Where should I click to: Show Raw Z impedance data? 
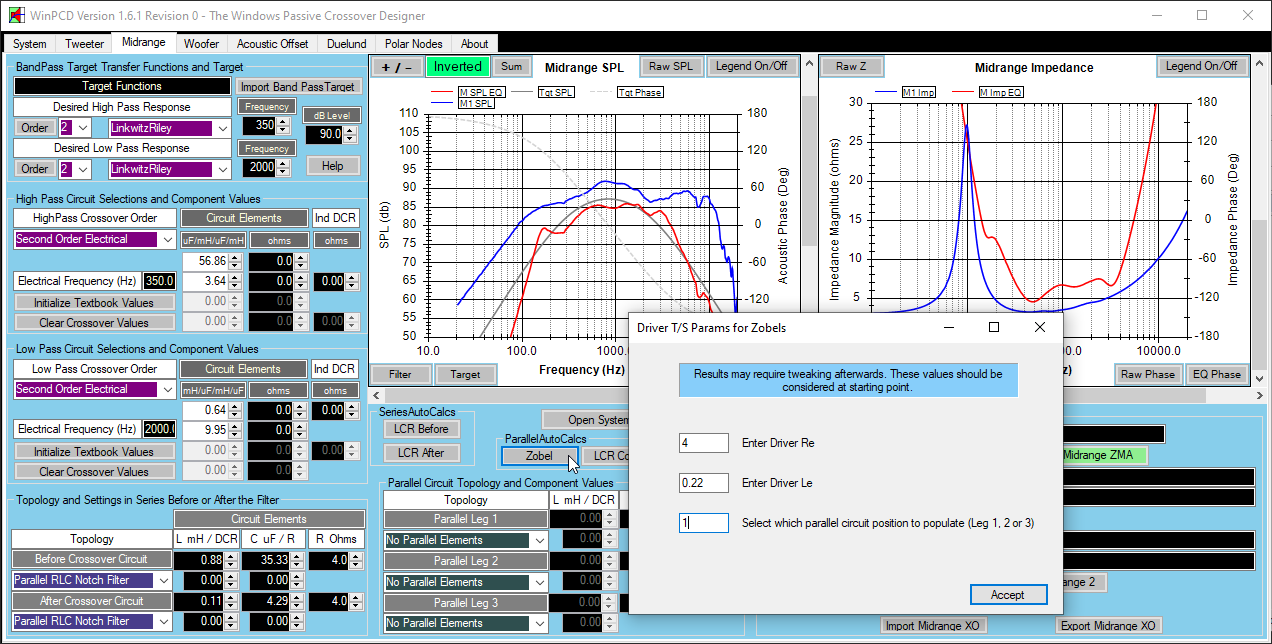[850, 67]
